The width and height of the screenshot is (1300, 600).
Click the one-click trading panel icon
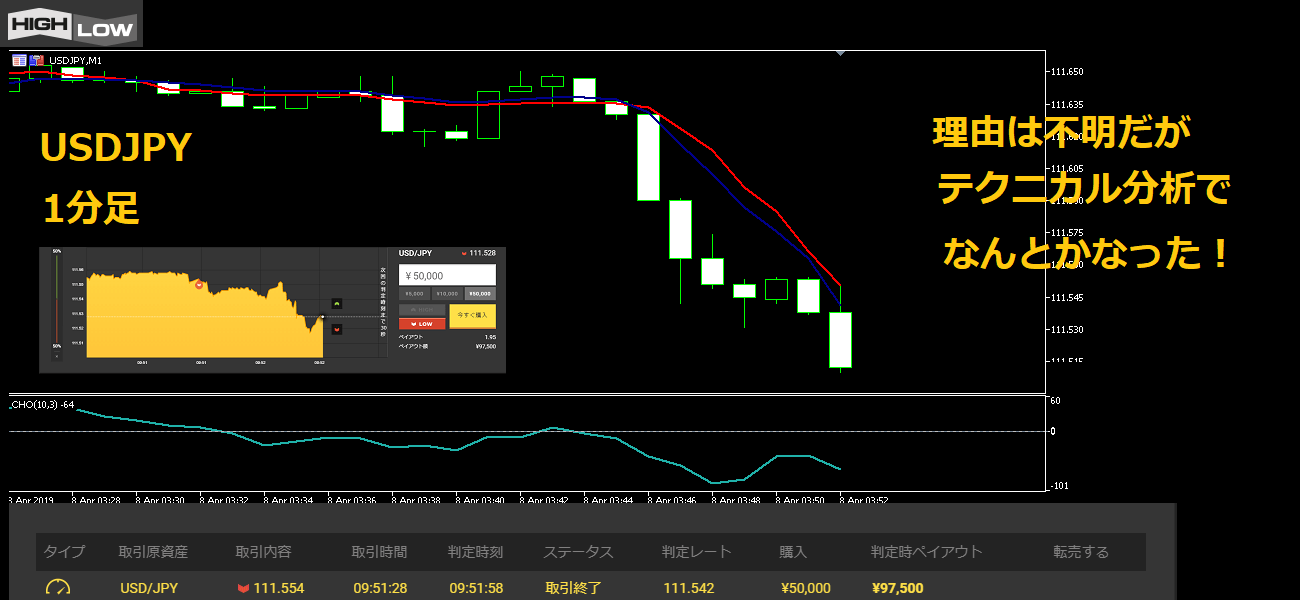pyautogui.click(x=19, y=60)
